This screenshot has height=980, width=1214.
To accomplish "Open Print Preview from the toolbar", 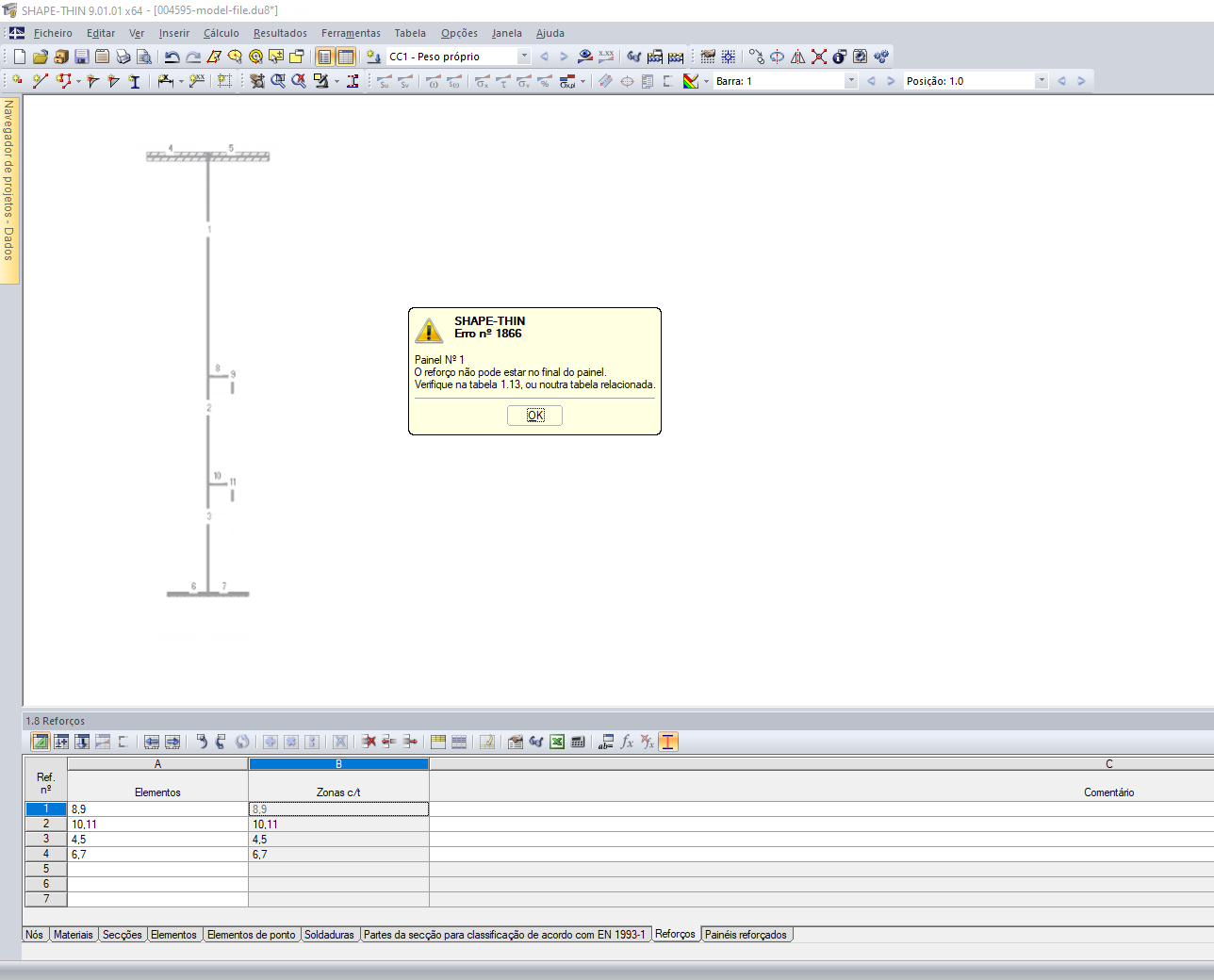I will (x=144, y=57).
